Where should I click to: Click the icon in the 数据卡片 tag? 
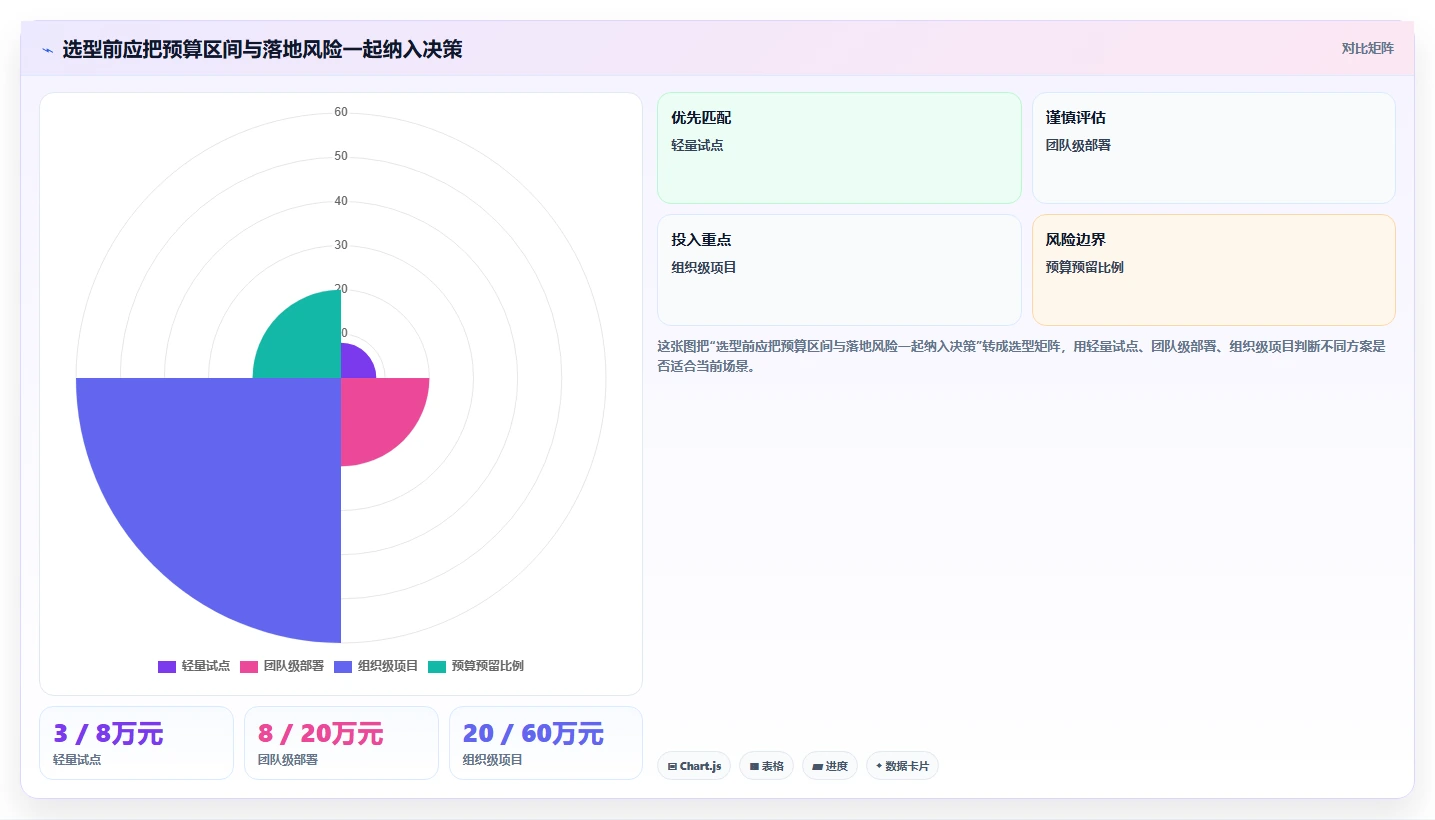click(x=879, y=766)
